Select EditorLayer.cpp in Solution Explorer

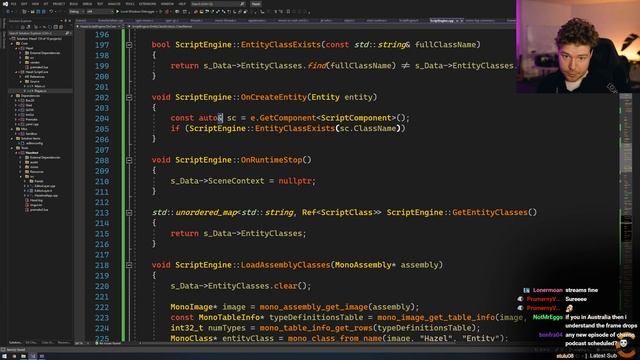pos(44,186)
